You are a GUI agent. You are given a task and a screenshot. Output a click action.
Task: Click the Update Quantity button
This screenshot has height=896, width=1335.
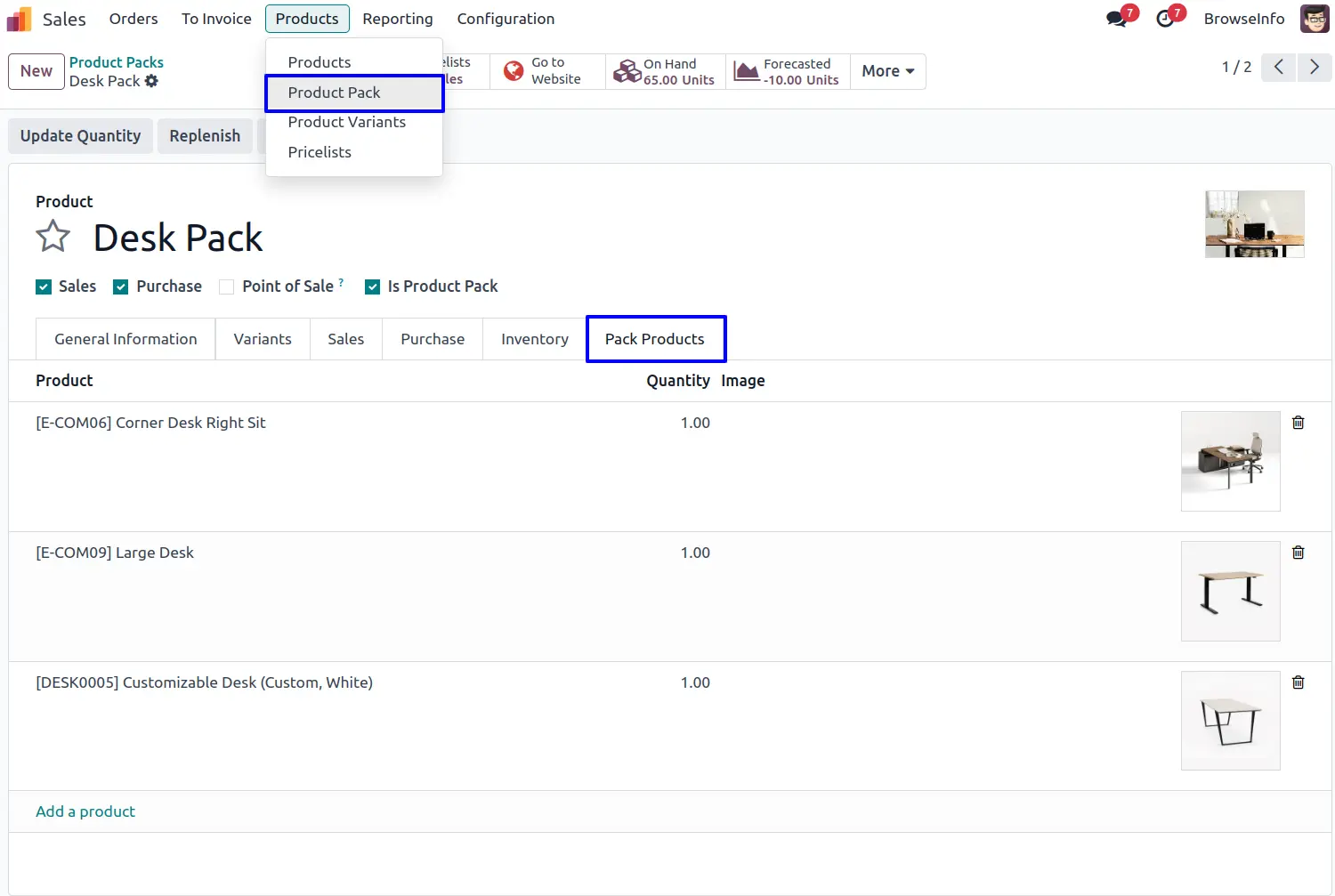[x=80, y=136]
